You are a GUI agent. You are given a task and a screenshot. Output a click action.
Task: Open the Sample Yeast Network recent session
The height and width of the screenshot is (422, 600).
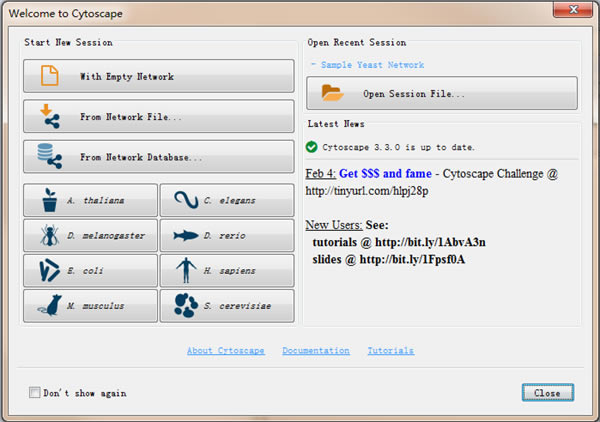[366, 64]
